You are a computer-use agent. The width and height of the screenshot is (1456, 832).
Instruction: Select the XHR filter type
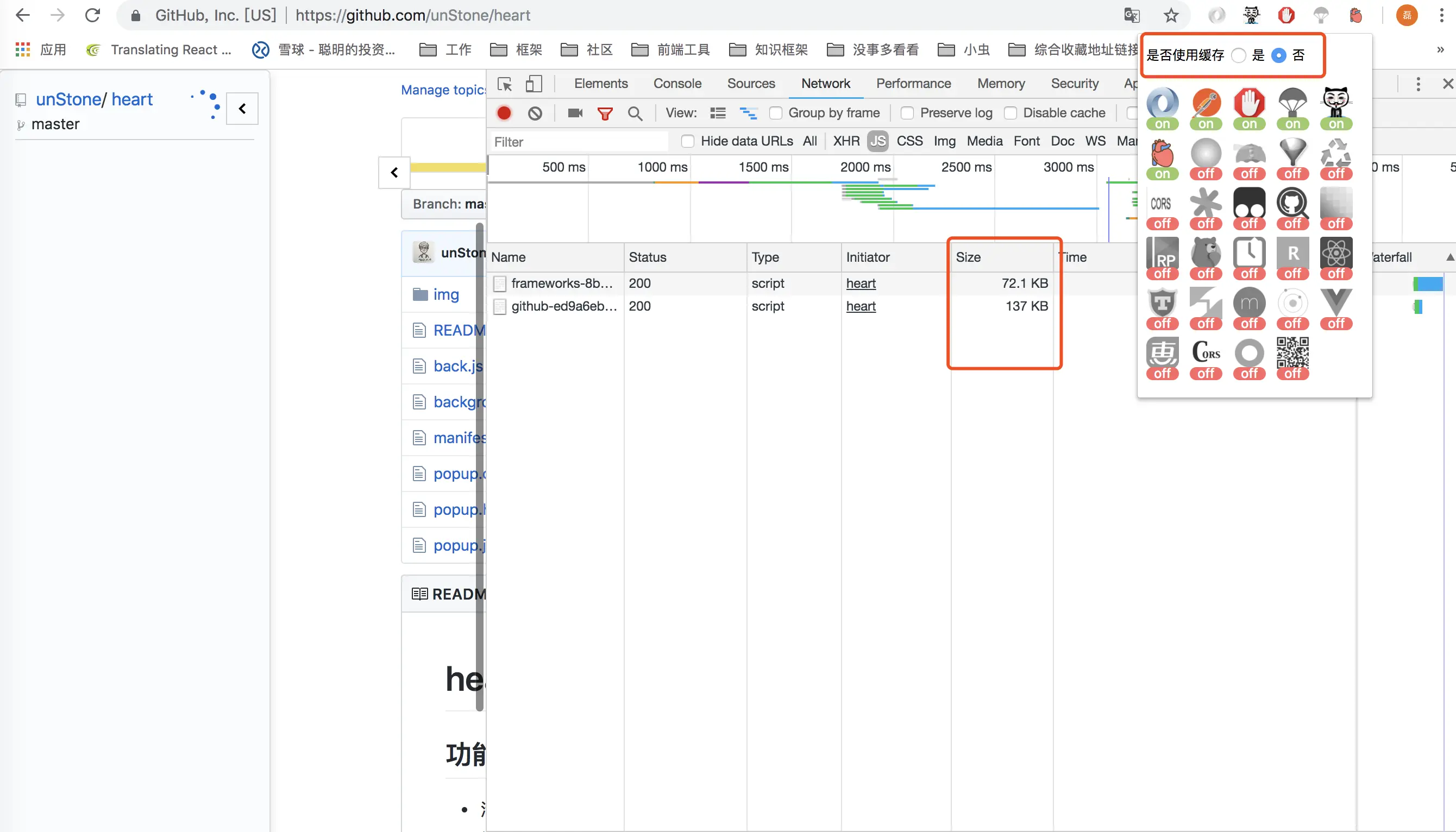tap(846, 141)
